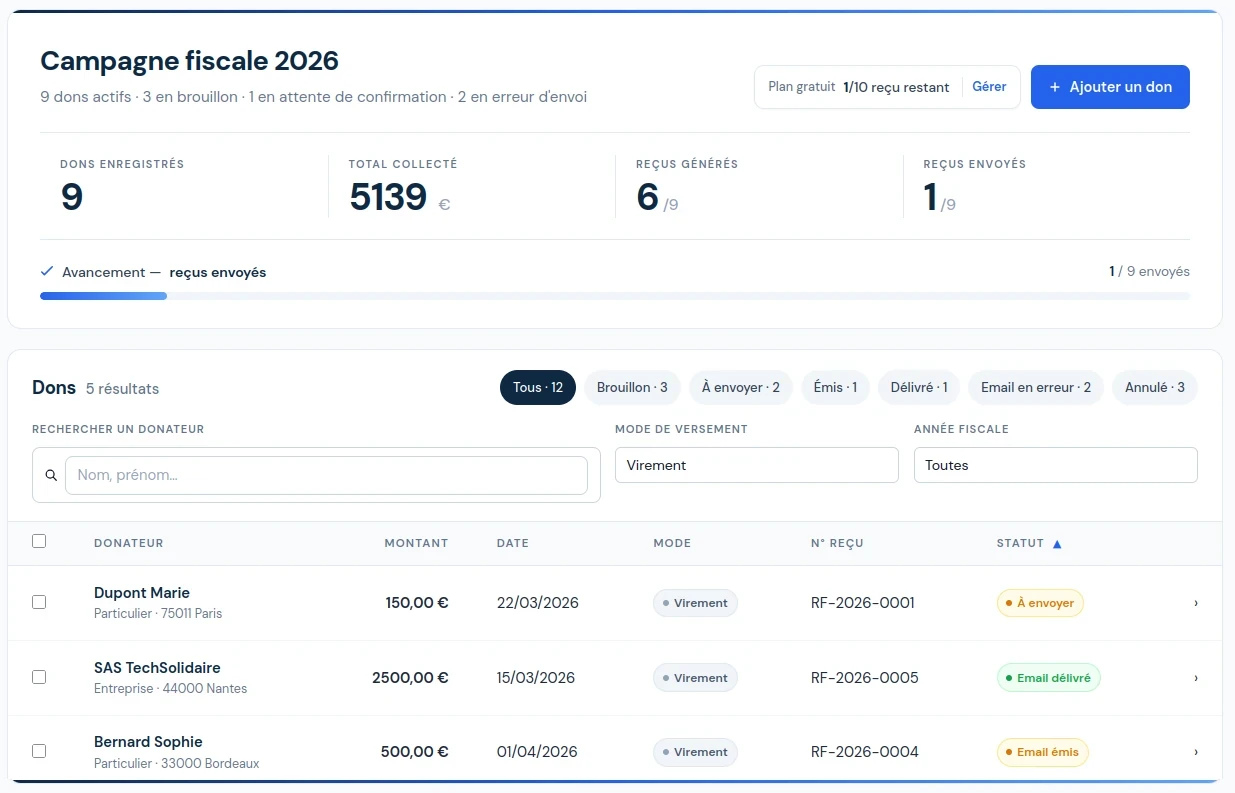
Task: Open row chevron for SAS TechSolidaire
Action: click(1196, 678)
